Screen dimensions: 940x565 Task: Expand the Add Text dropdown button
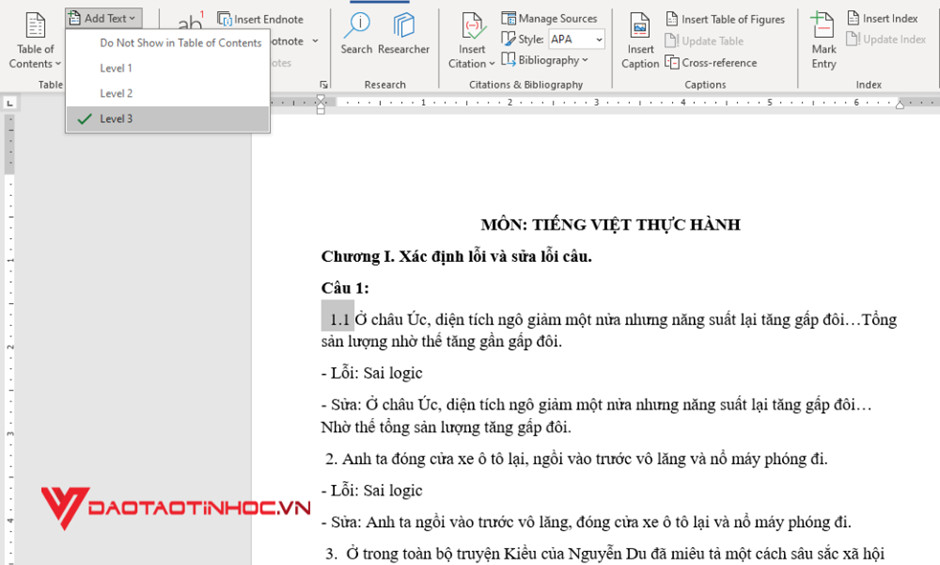point(104,18)
